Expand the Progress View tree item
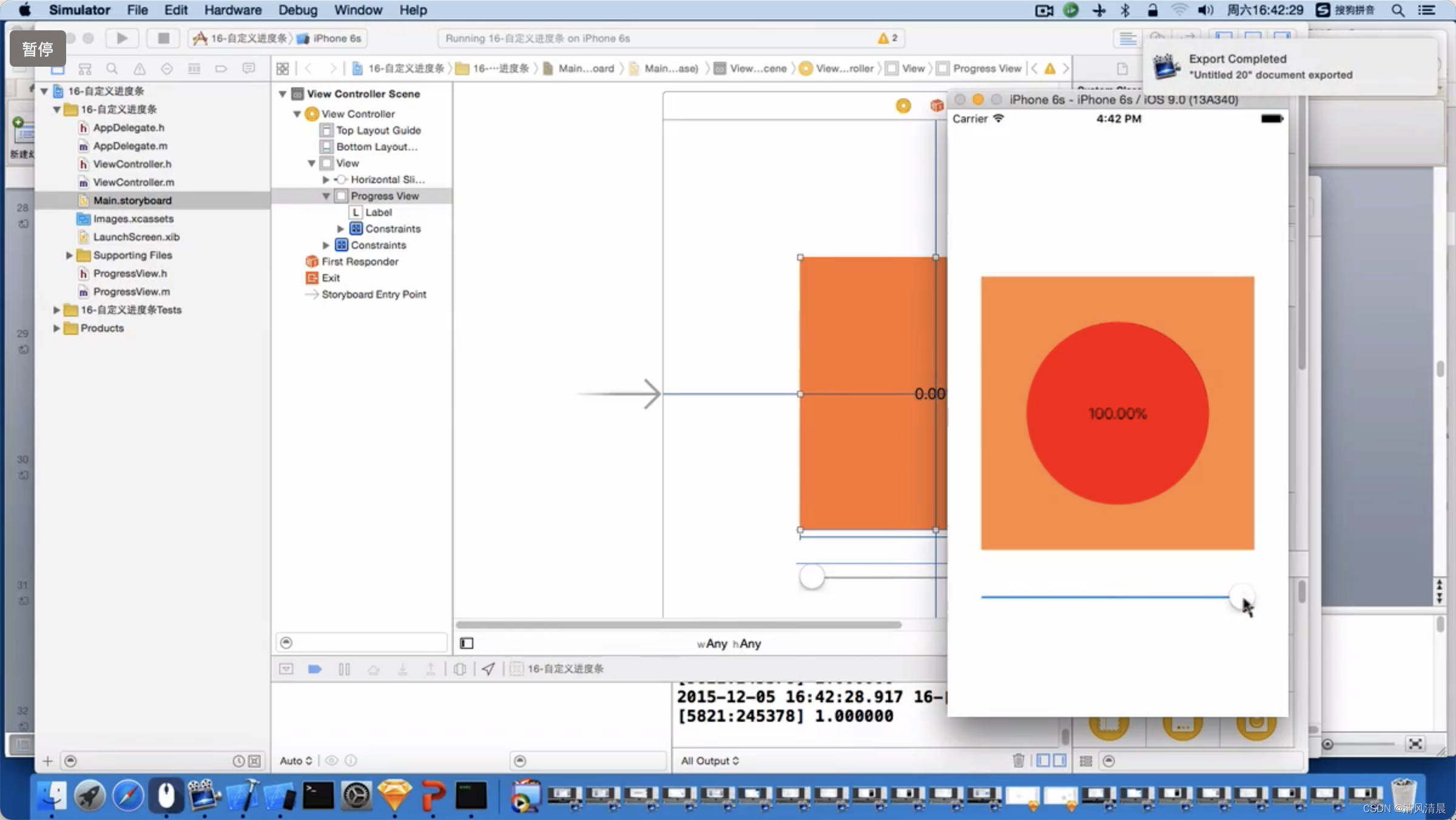 (326, 196)
